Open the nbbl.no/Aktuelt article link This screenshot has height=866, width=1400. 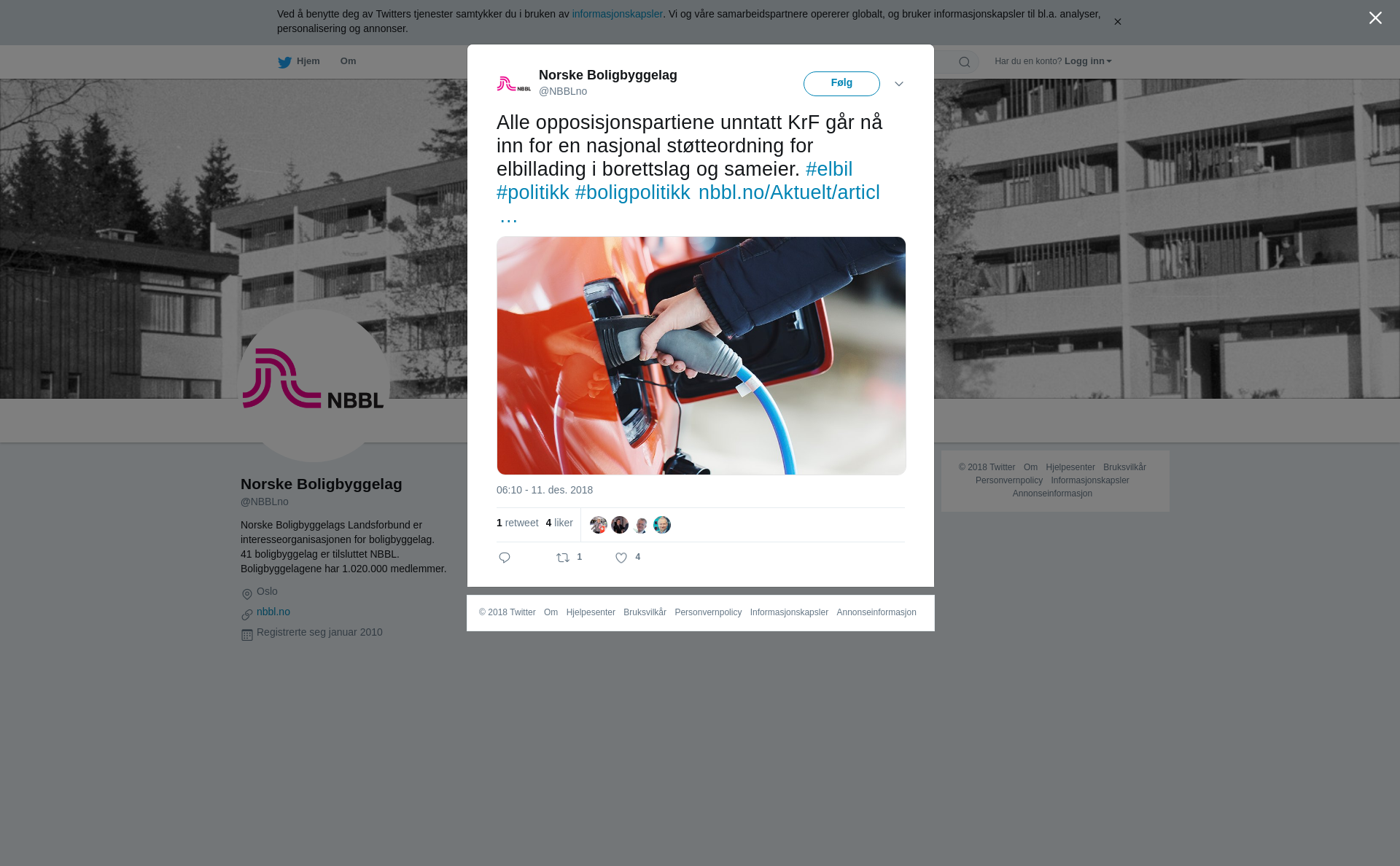pos(789,192)
